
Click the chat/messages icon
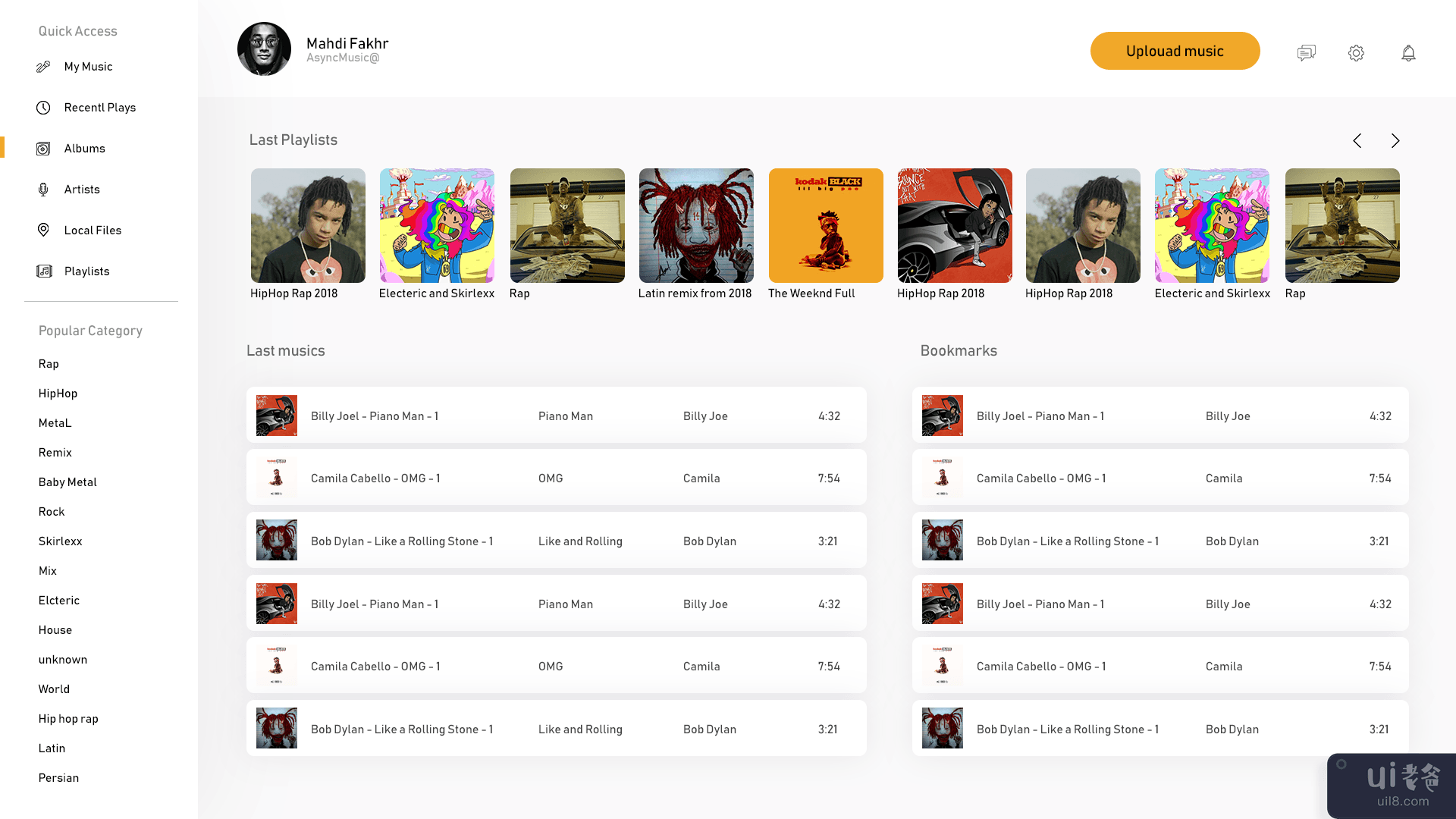click(x=1306, y=52)
